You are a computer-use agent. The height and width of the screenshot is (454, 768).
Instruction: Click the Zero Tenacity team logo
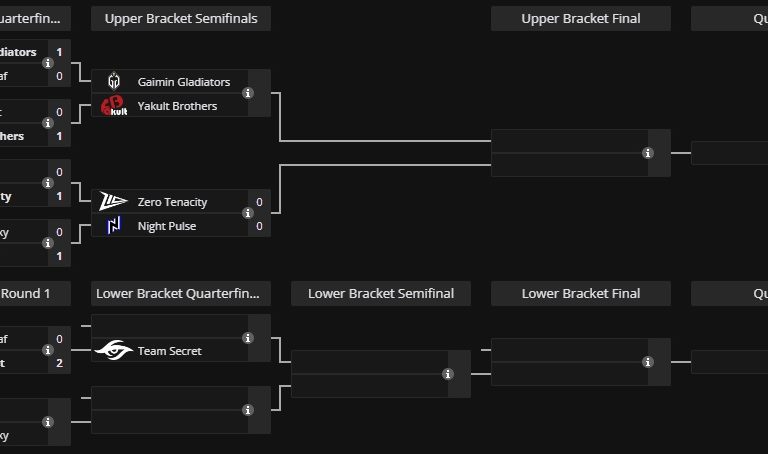point(114,202)
